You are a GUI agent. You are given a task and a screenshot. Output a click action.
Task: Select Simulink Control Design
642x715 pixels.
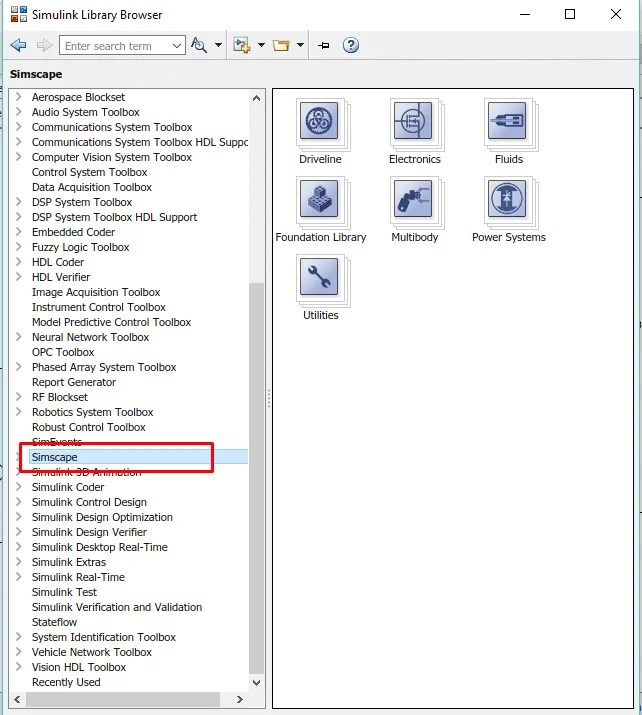[89, 502]
